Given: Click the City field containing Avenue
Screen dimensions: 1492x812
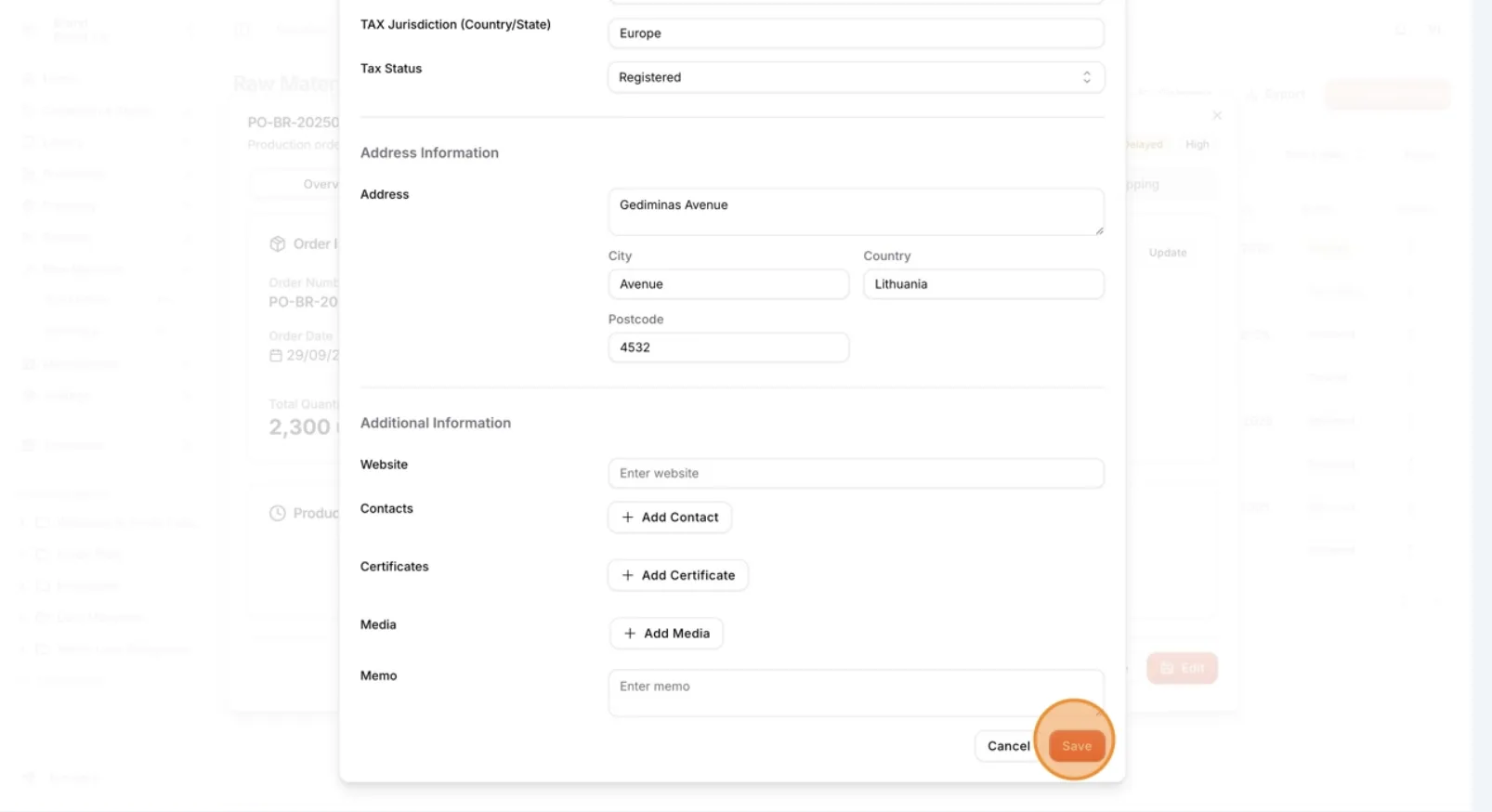Looking at the screenshot, I should [728, 284].
